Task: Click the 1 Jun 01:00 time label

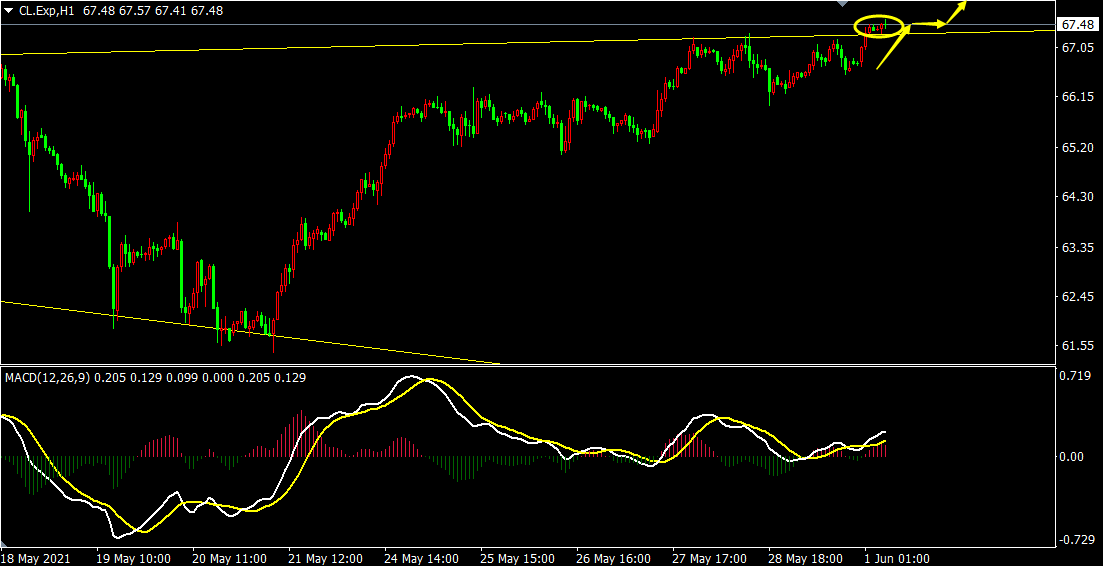Action: (x=897, y=558)
